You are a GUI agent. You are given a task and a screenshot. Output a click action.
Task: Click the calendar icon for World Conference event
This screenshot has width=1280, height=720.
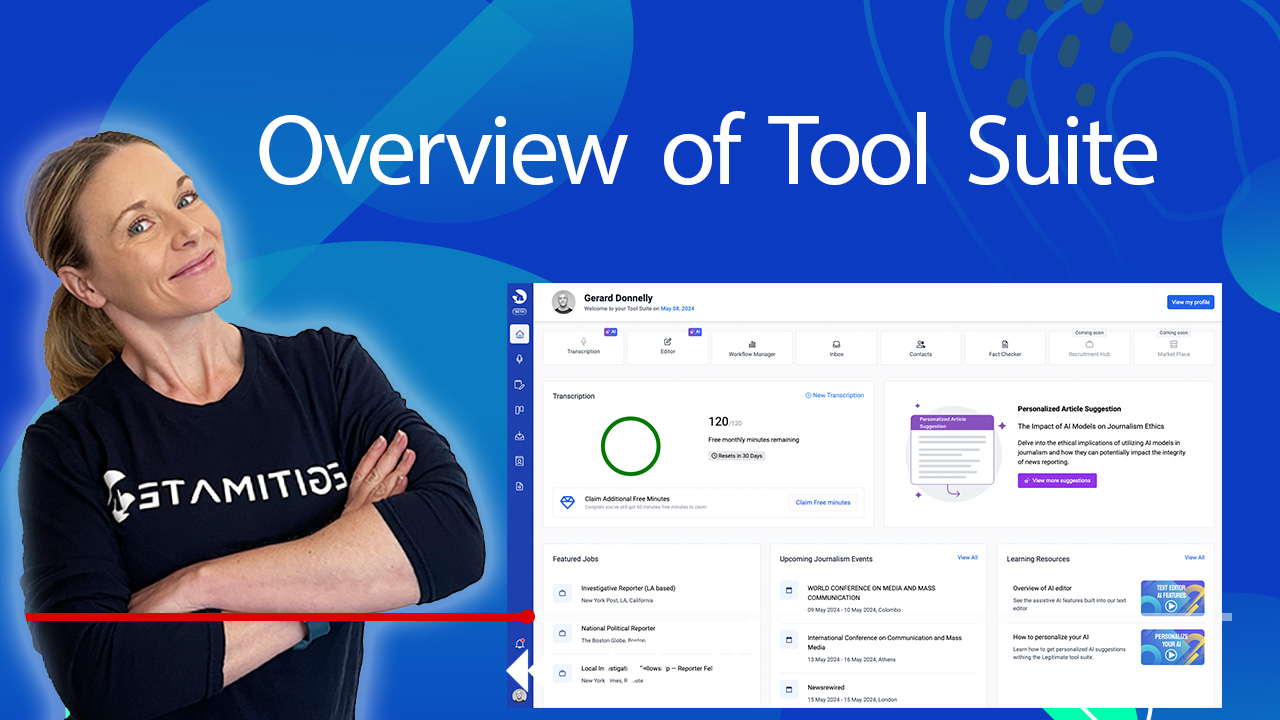pyautogui.click(x=788, y=592)
